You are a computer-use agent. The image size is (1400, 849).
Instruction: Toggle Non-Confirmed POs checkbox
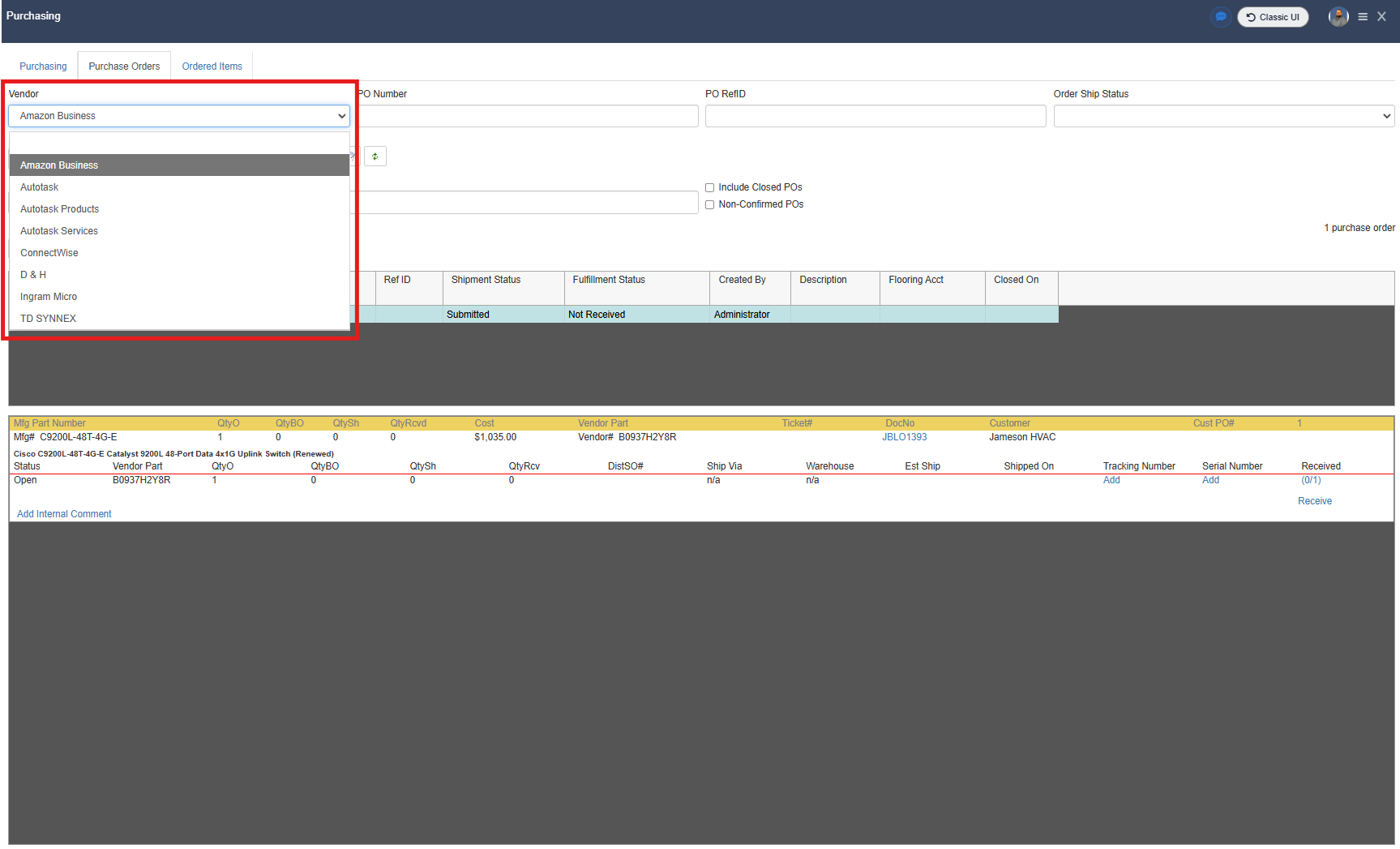click(x=709, y=205)
